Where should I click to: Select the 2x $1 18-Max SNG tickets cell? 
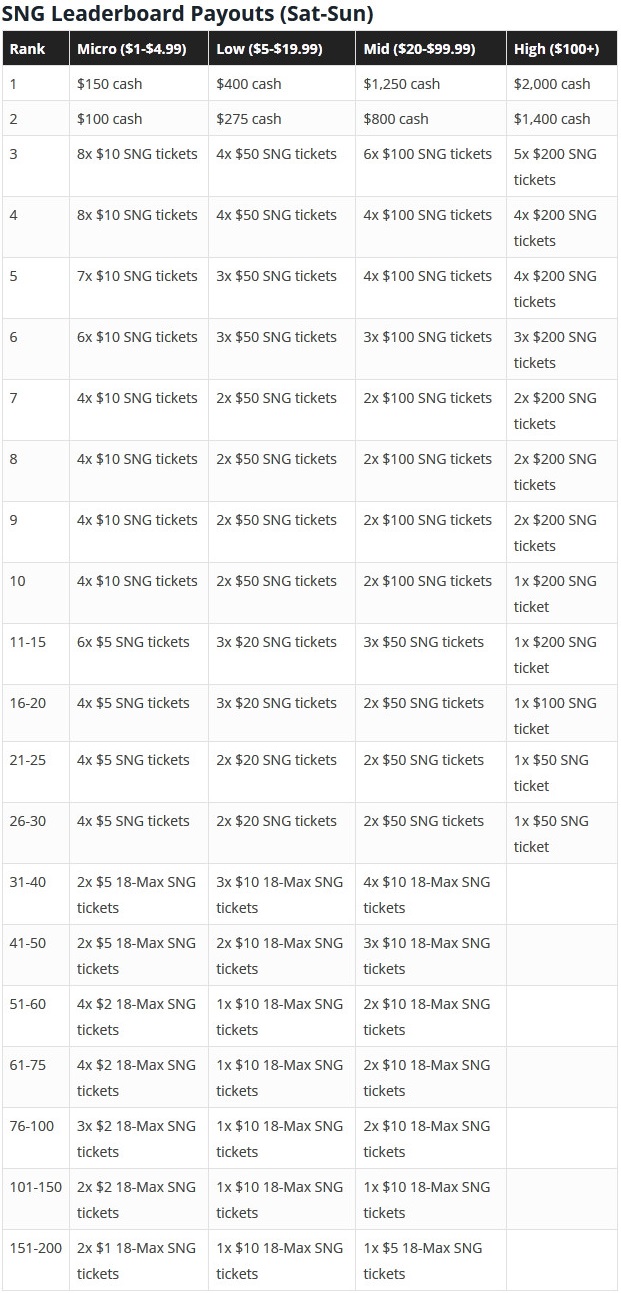[138, 1261]
